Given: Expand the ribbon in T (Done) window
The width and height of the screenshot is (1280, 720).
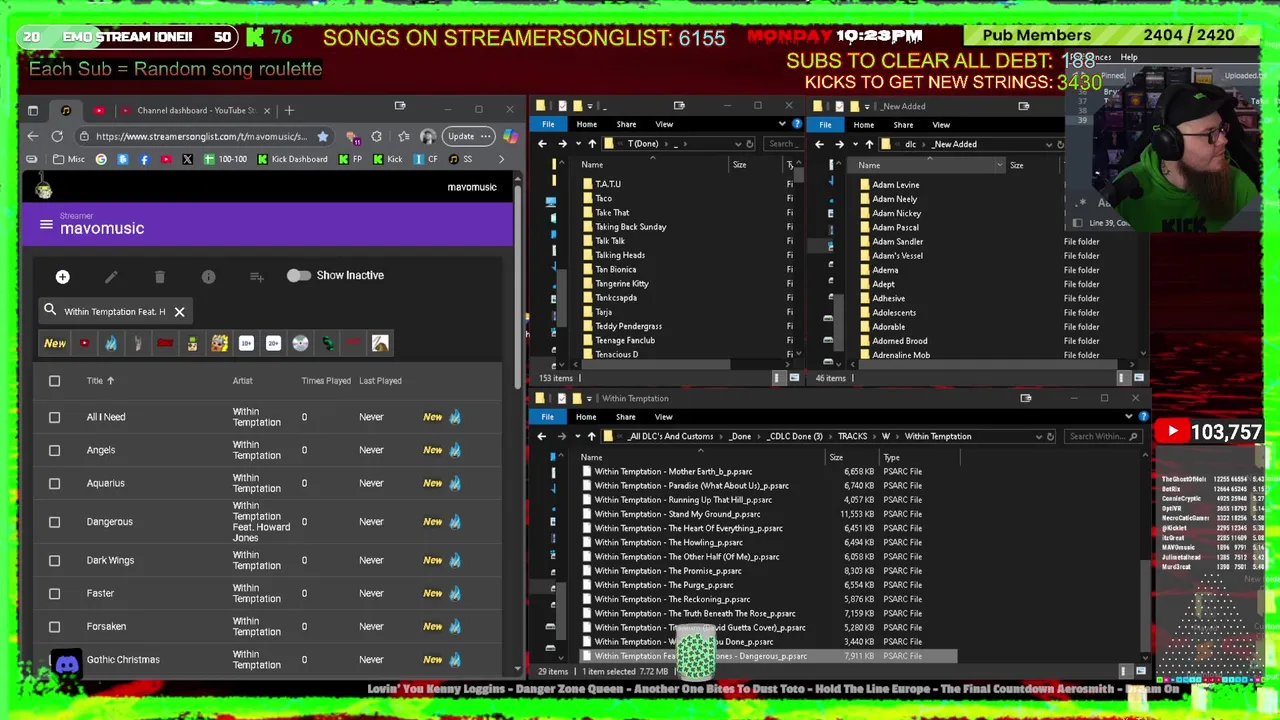Looking at the screenshot, I should [x=782, y=124].
